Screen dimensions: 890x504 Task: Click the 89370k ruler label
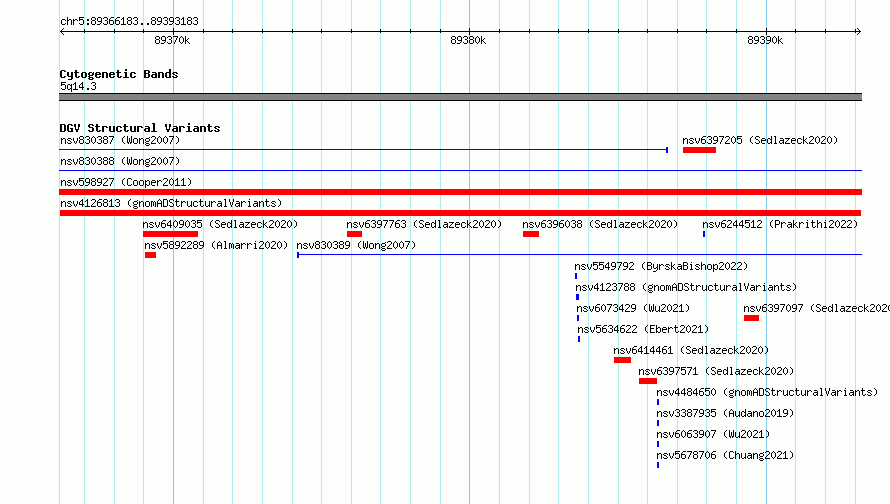(x=172, y=40)
